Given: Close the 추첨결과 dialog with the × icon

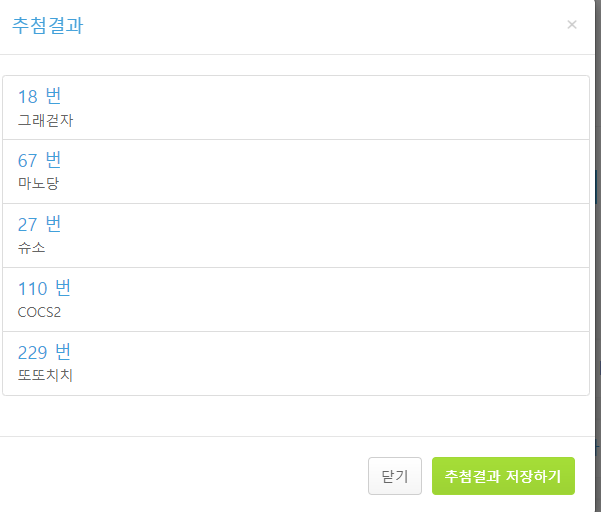Looking at the screenshot, I should [x=572, y=25].
